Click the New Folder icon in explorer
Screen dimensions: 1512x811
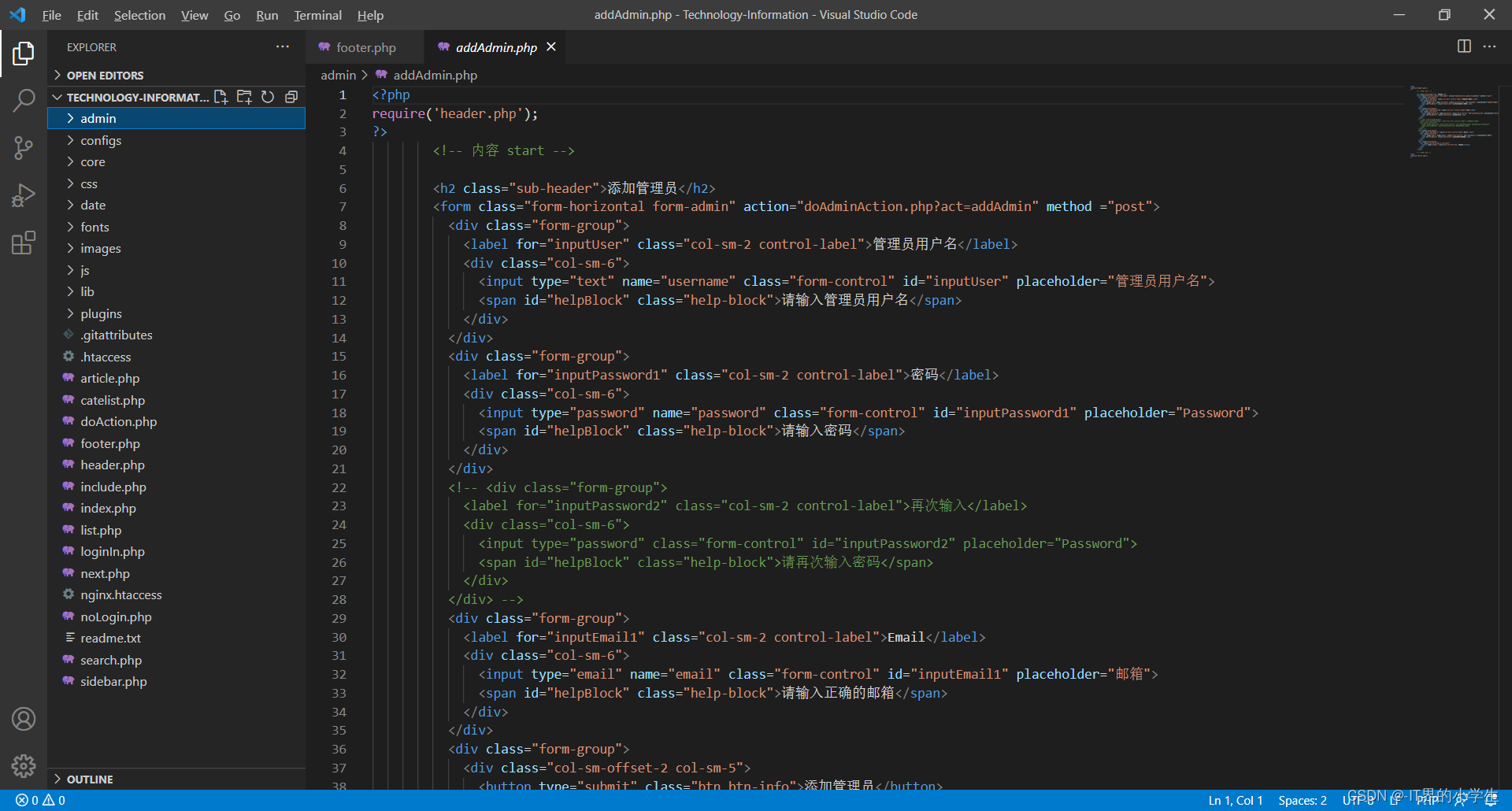[244, 97]
